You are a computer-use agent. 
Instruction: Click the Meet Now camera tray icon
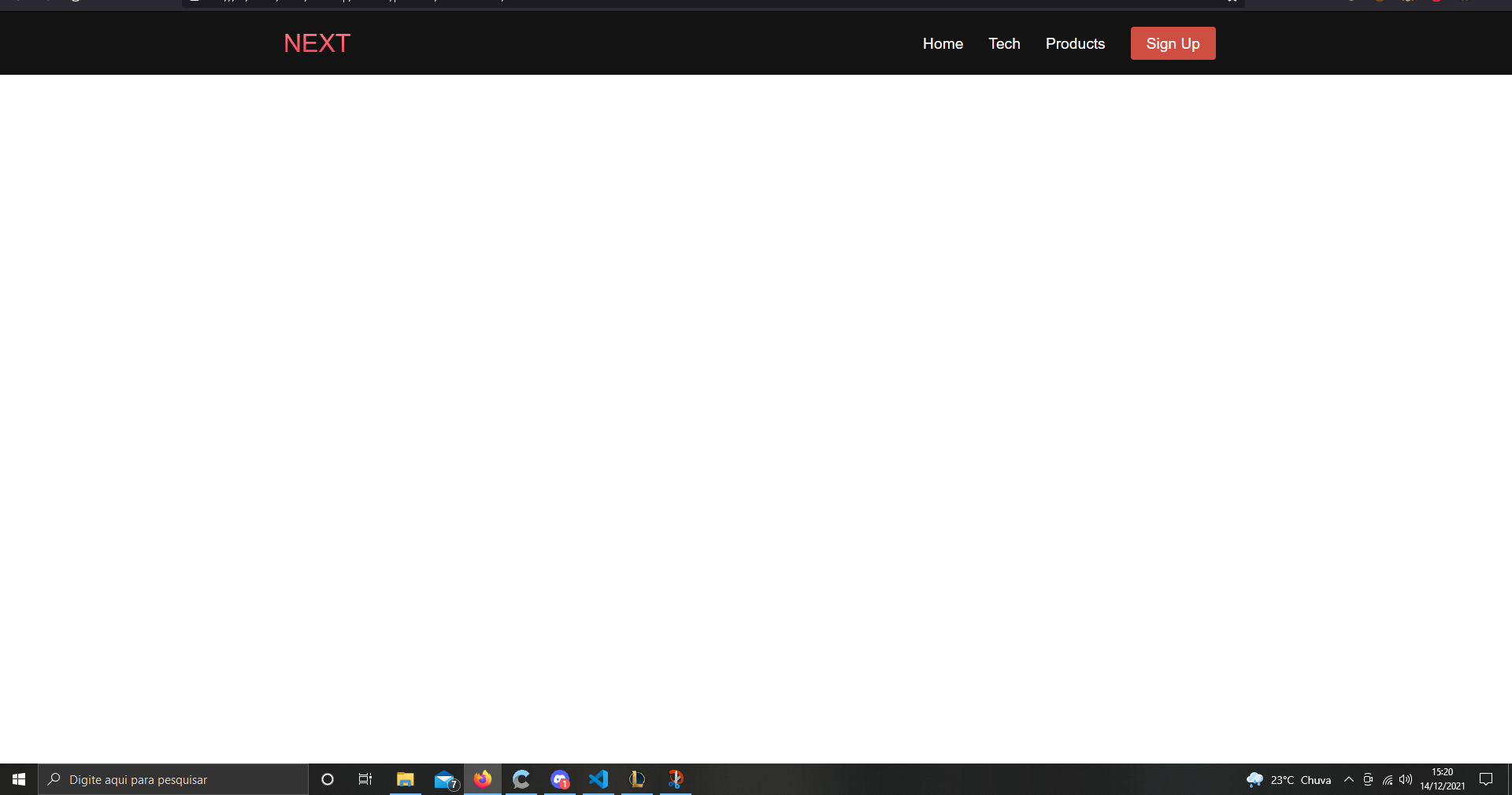point(1368,779)
